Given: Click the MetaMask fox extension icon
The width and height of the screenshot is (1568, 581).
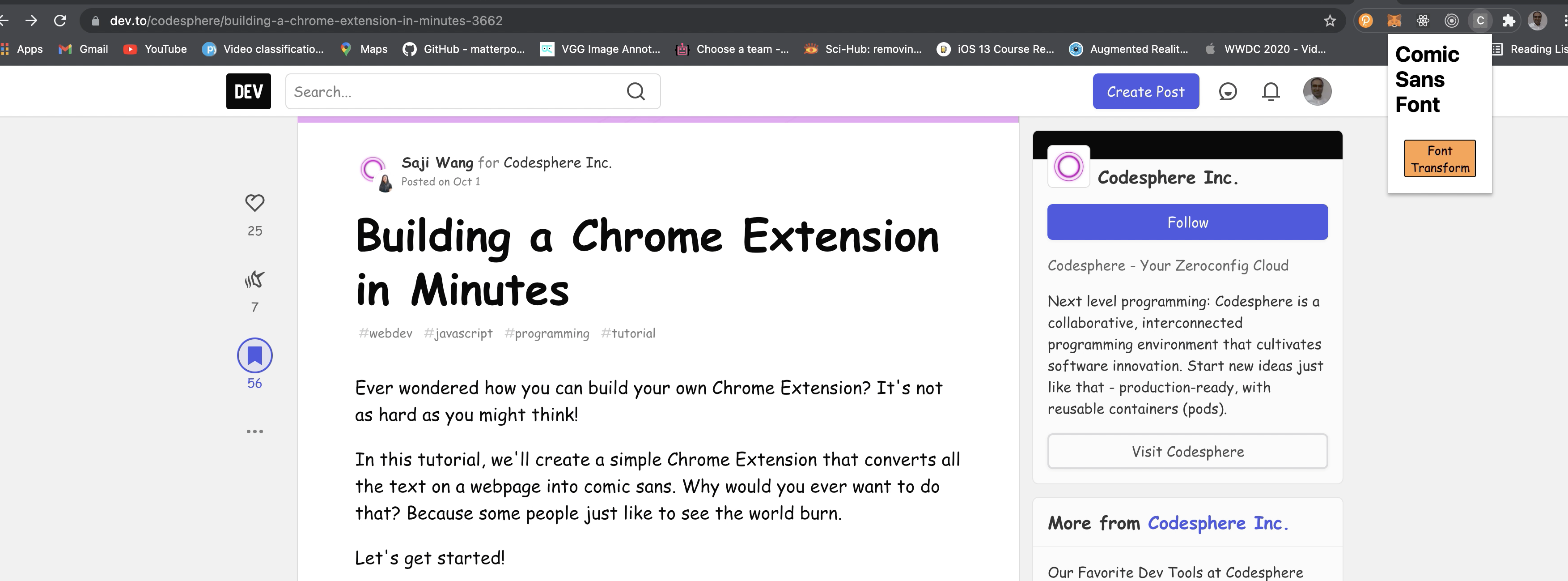Looking at the screenshot, I should 1394,21.
